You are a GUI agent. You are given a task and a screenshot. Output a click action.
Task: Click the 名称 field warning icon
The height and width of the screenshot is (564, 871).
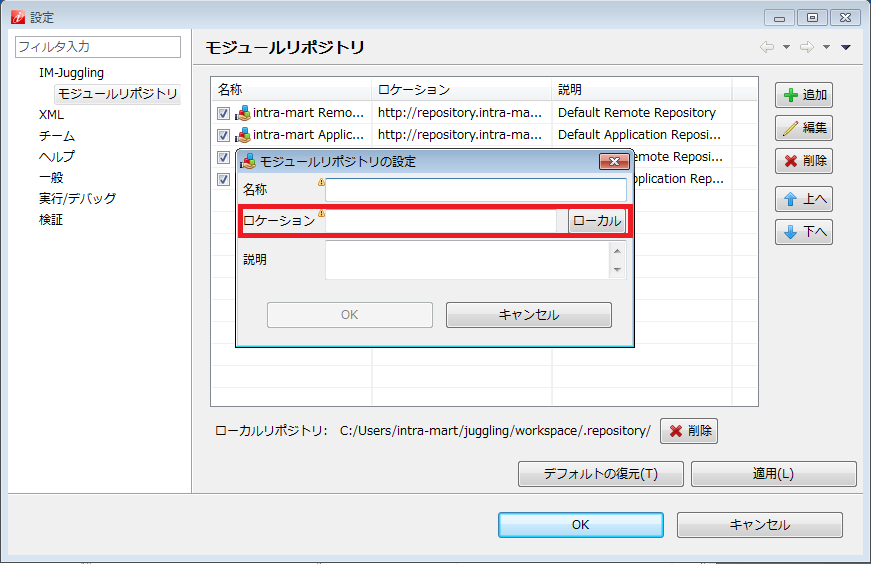tap(321, 182)
